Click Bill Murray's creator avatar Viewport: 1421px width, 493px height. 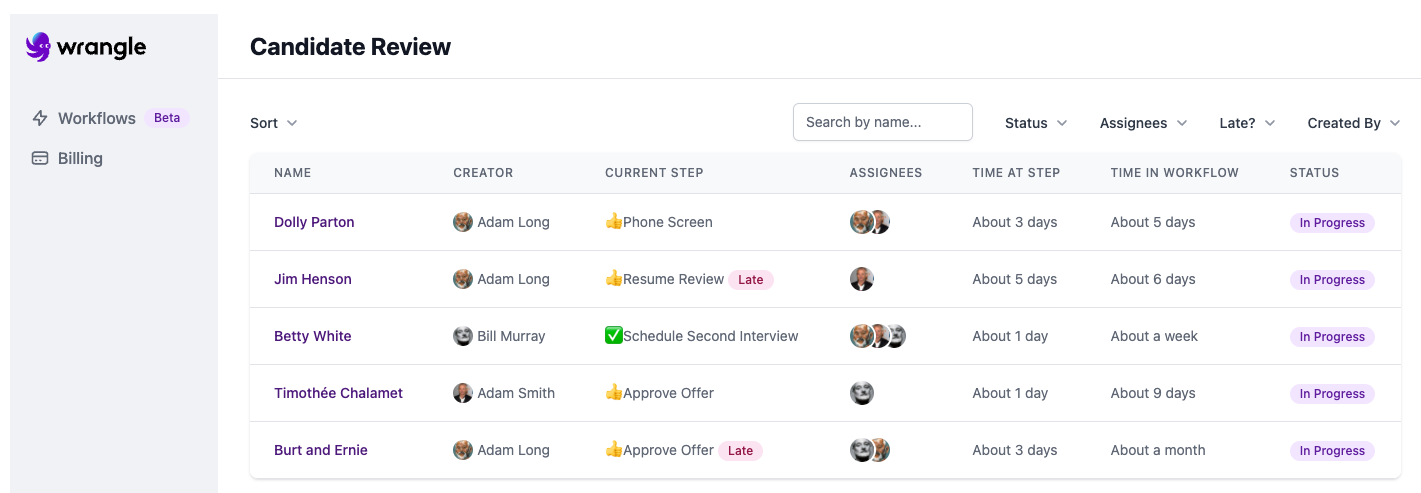[x=463, y=336]
